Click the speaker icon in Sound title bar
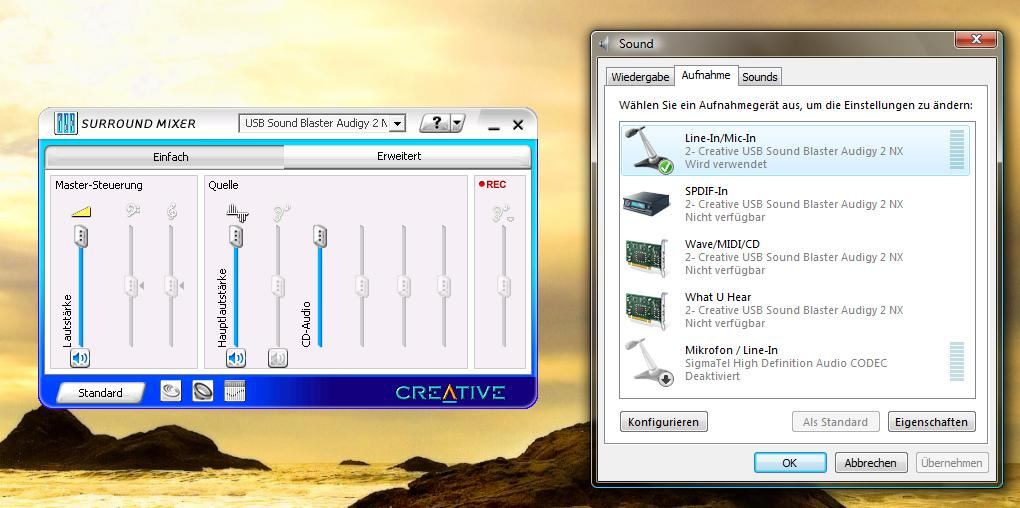Image resolution: width=1020 pixels, height=508 pixels. pos(604,44)
